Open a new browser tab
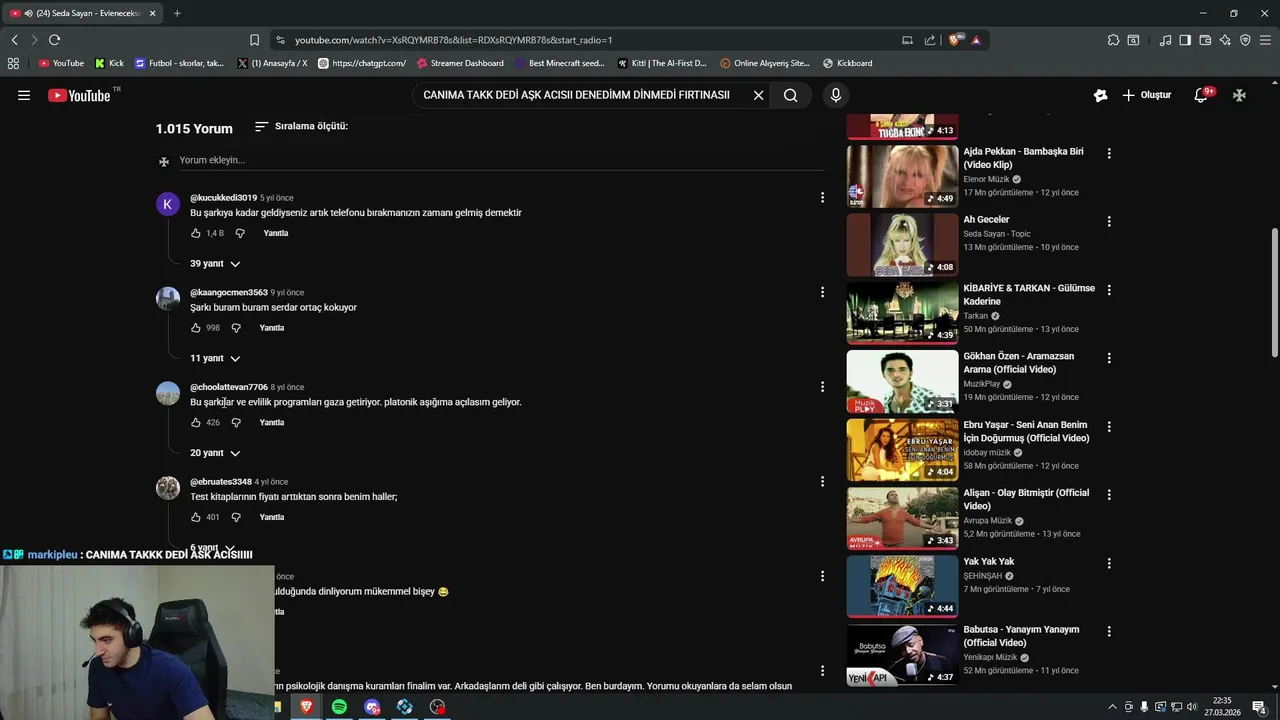Screen dimensions: 1280x720 pos(177,13)
